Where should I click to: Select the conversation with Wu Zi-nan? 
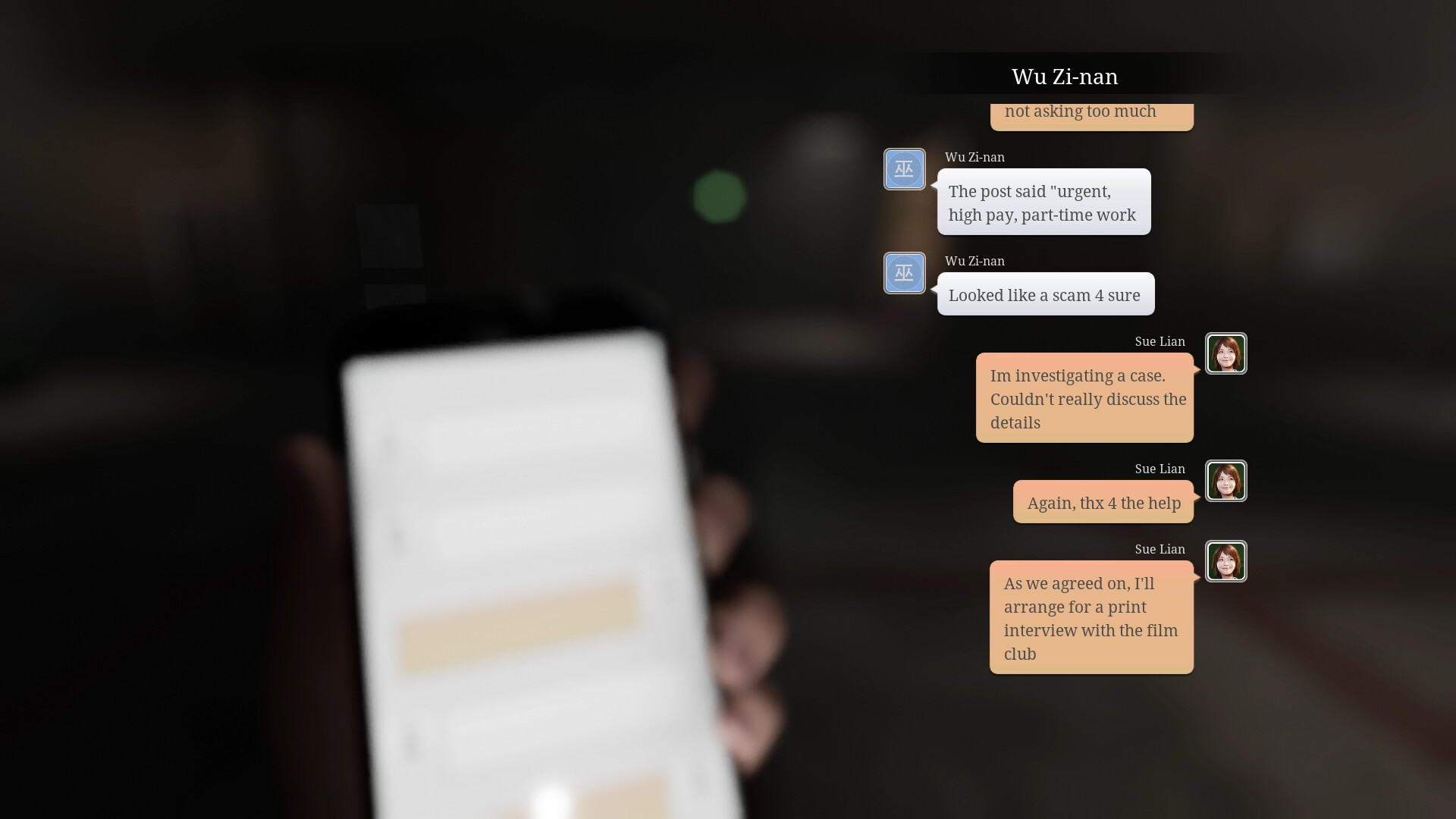tap(1064, 76)
